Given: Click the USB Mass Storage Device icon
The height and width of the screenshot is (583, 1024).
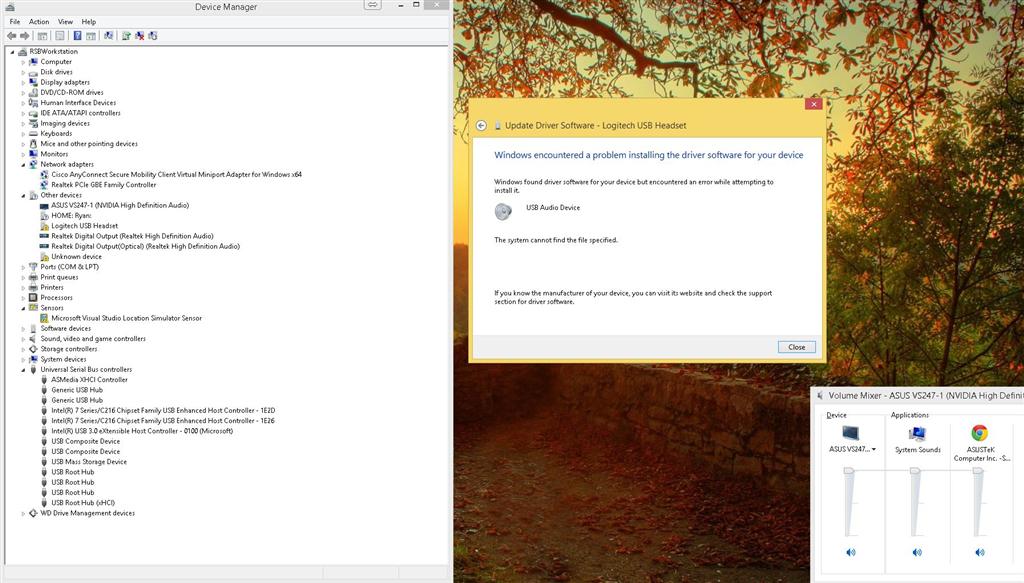Looking at the screenshot, I should [x=44, y=462].
